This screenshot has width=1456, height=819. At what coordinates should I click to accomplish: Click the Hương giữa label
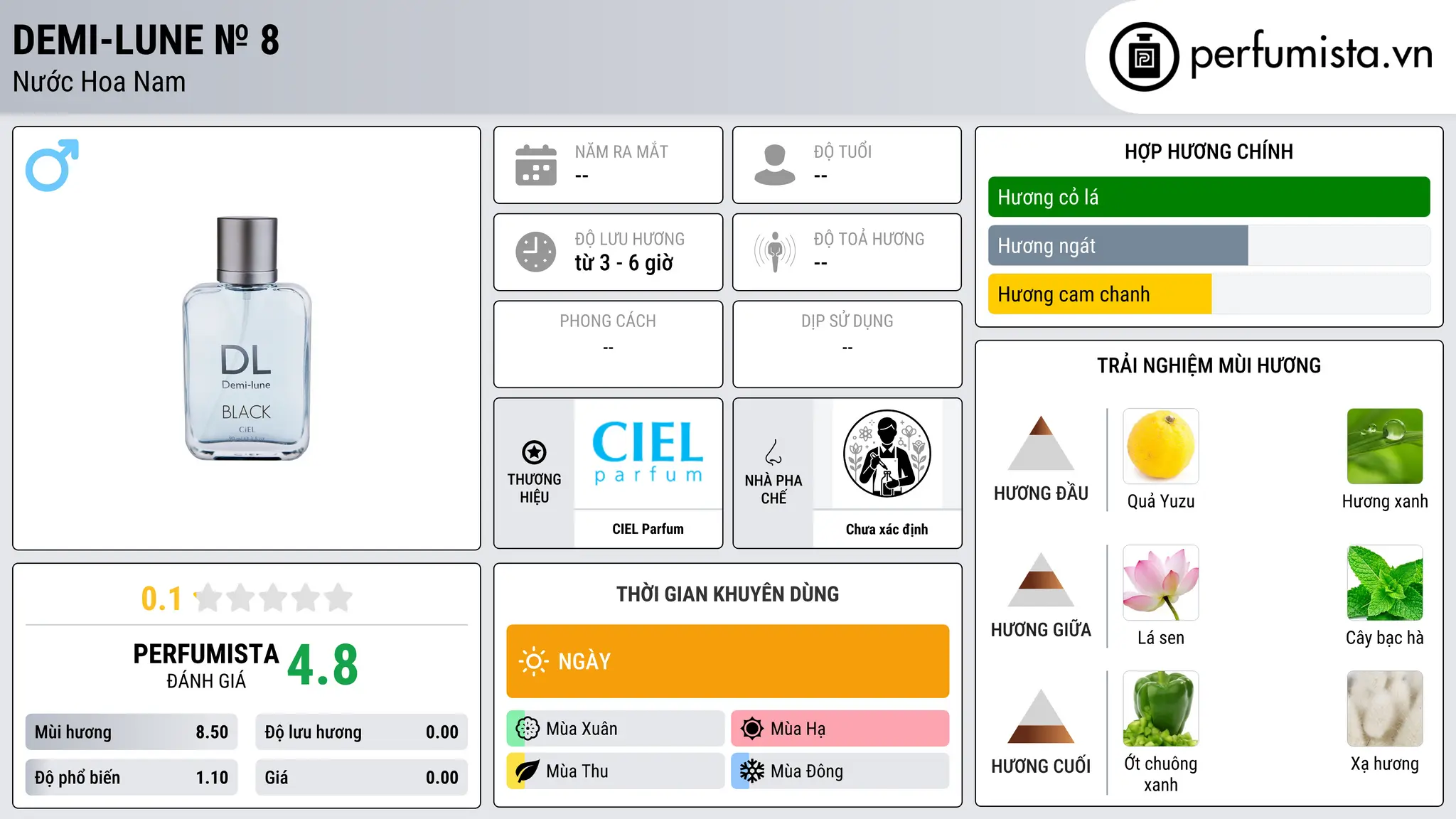[1041, 630]
